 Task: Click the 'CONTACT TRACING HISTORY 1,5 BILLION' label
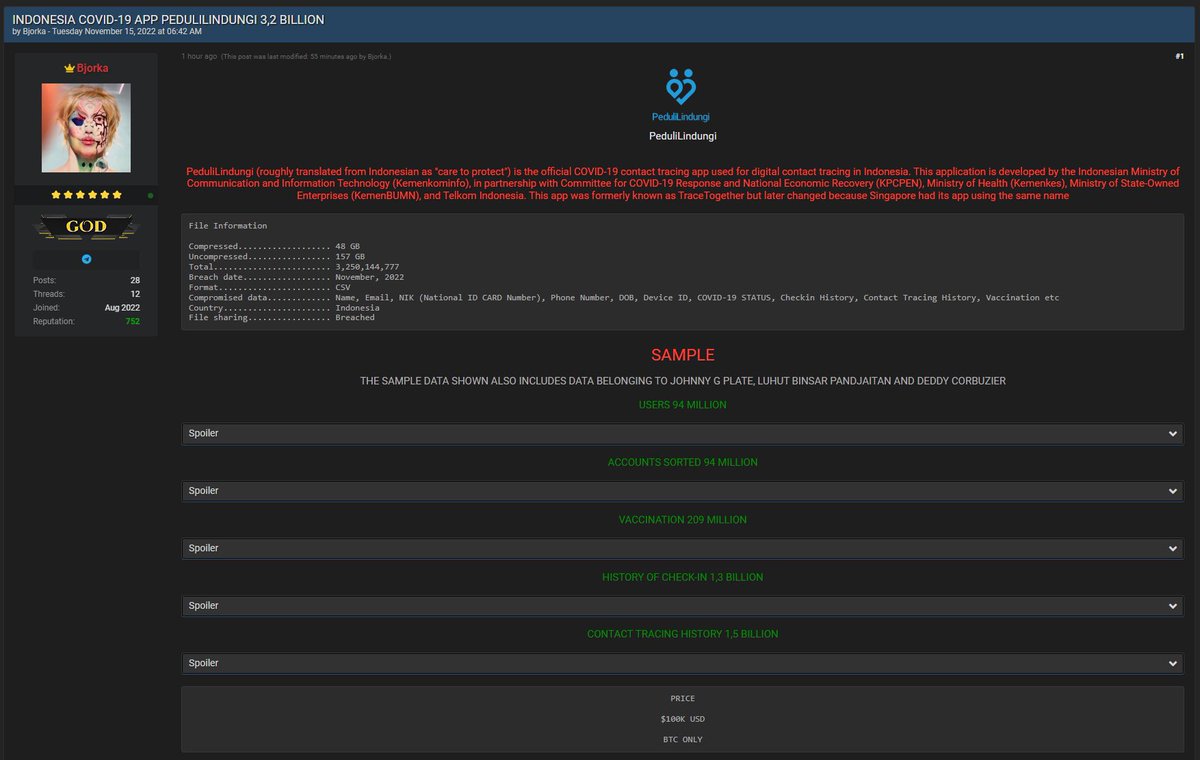(682, 634)
